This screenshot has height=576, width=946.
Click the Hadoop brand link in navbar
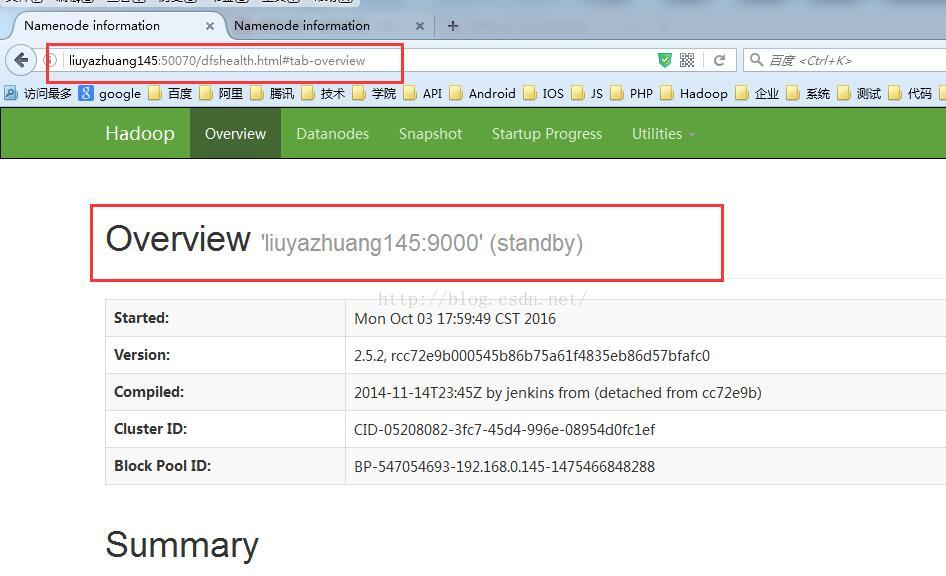click(x=140, y=133)
